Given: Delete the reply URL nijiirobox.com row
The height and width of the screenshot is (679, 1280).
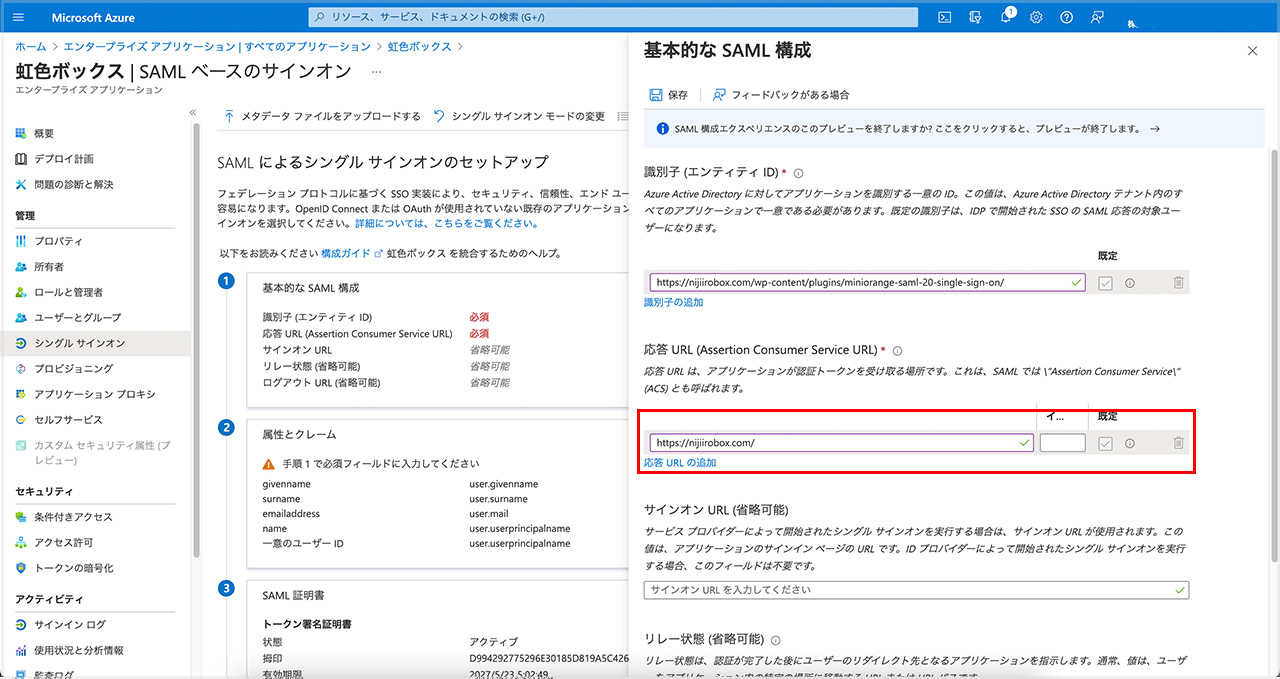Looking at the screenshot, I should [1178, 443].
